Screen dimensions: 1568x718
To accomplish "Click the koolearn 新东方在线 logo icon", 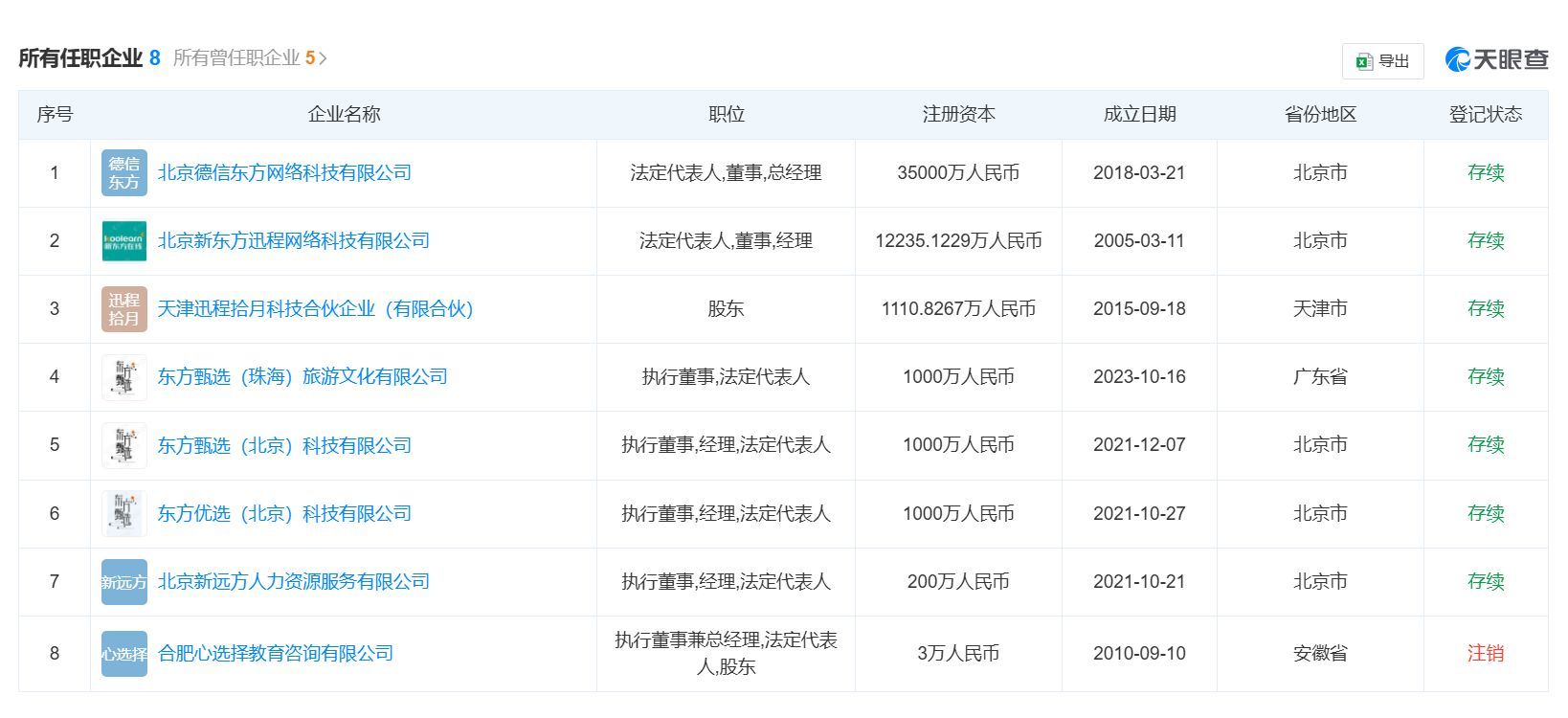I will pos(123,241).
